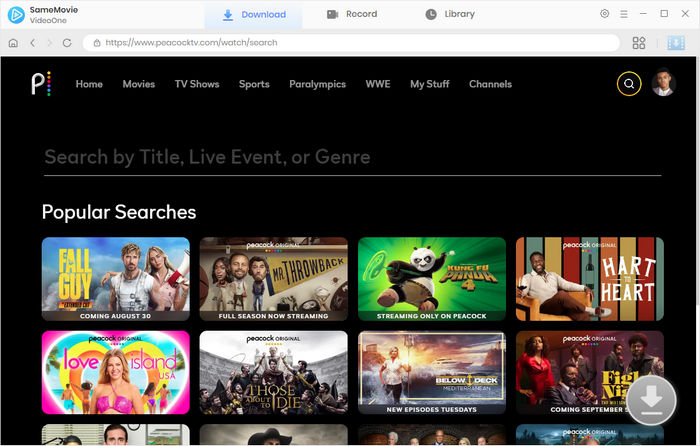
Task: Click the blue download queue icon
Action: coord(676,43)
